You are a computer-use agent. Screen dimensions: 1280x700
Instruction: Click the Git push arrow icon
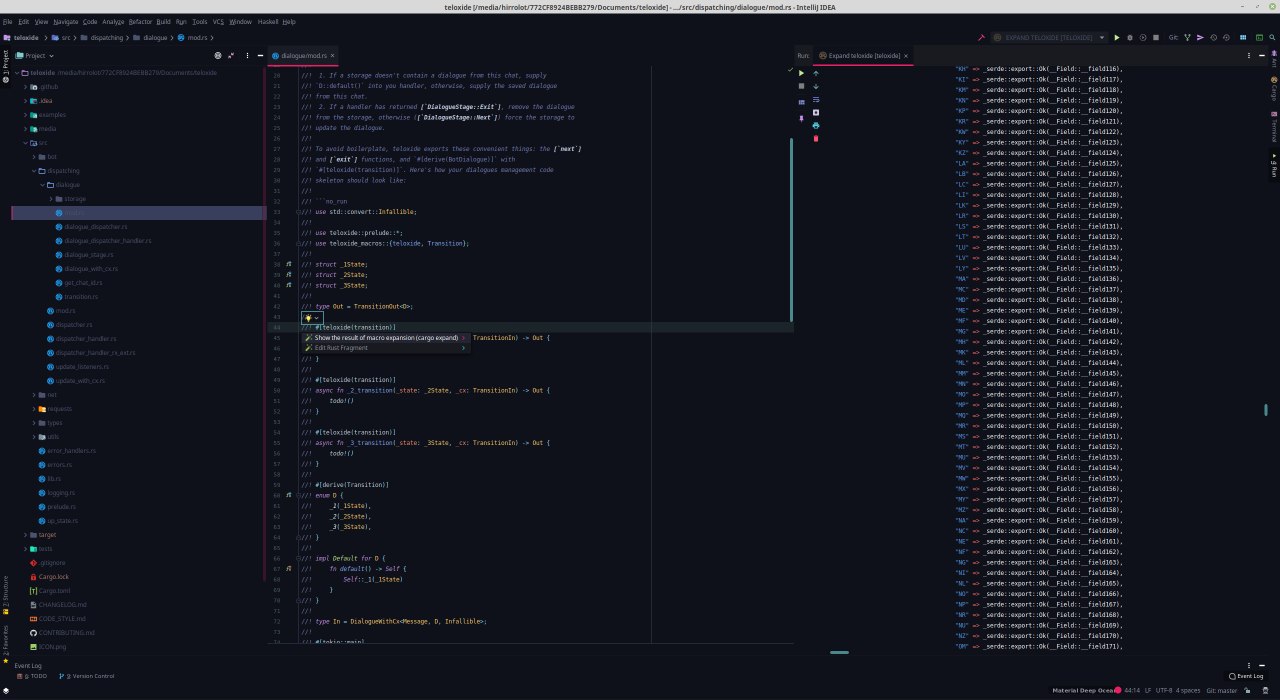1200,37
